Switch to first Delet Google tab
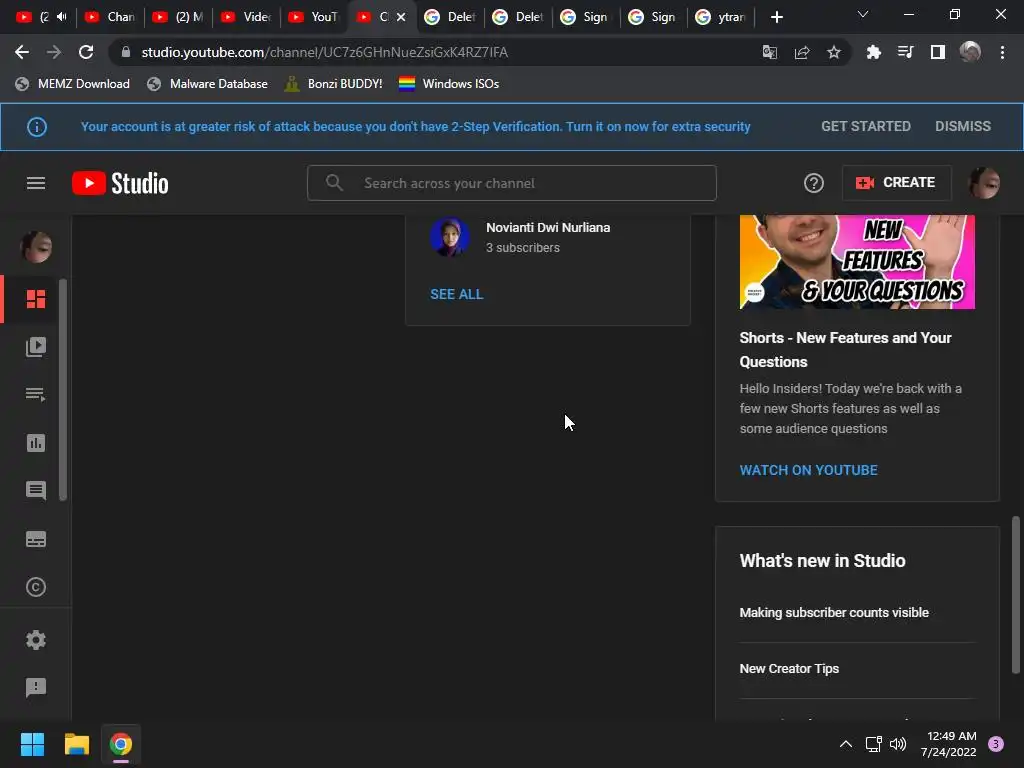Screen dimensions: 1024x768 tap(451, 17)
